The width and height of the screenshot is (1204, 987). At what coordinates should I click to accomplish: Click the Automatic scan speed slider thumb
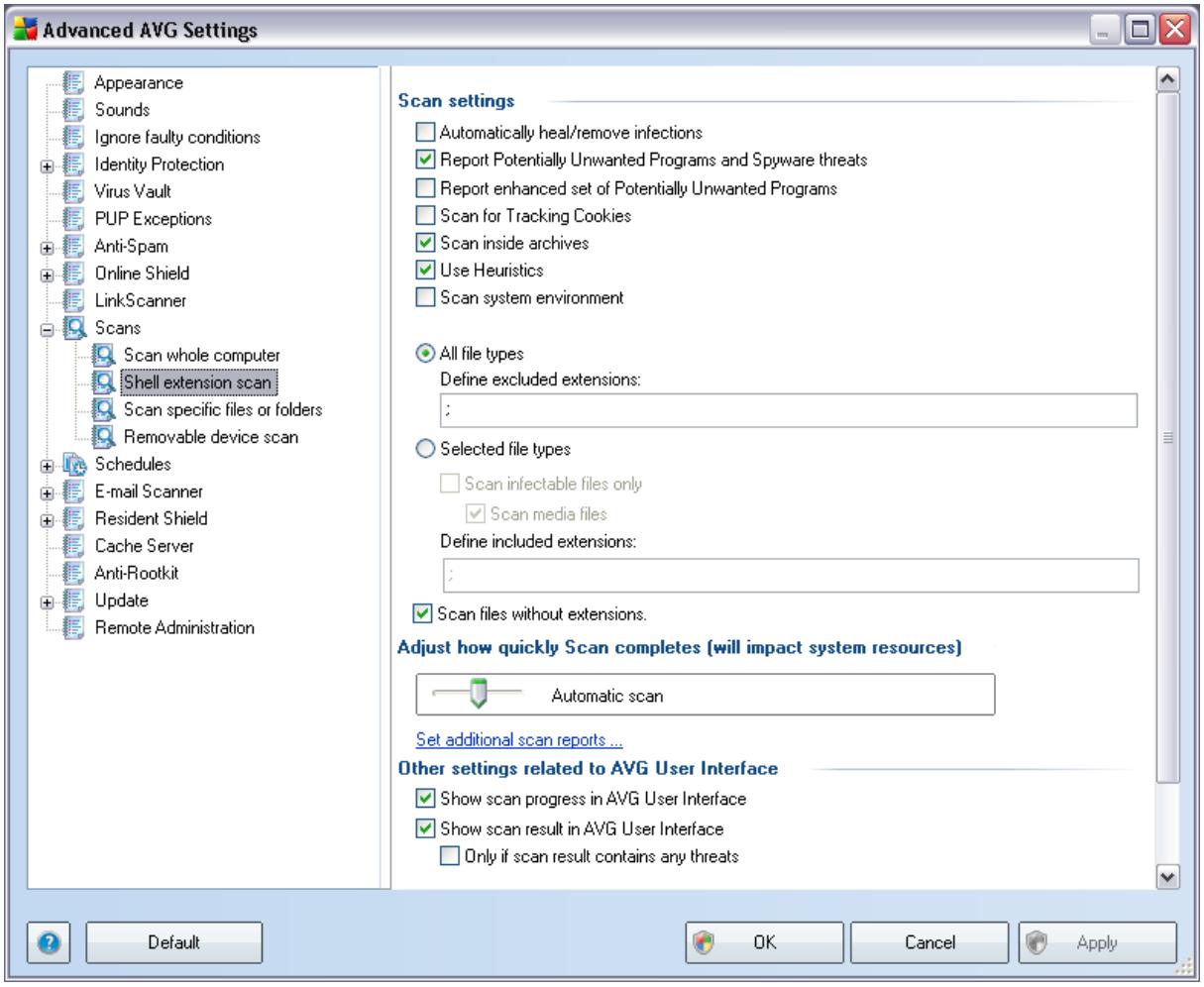click(480, 696)
